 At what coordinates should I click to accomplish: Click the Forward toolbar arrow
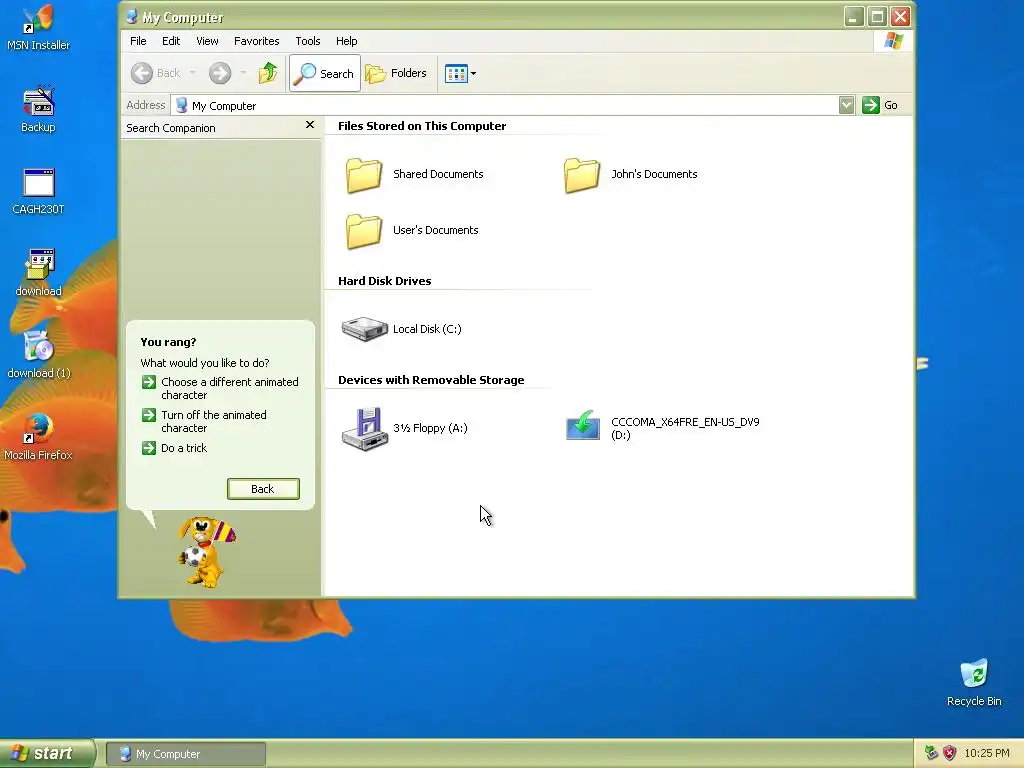[x=220, y=73]
